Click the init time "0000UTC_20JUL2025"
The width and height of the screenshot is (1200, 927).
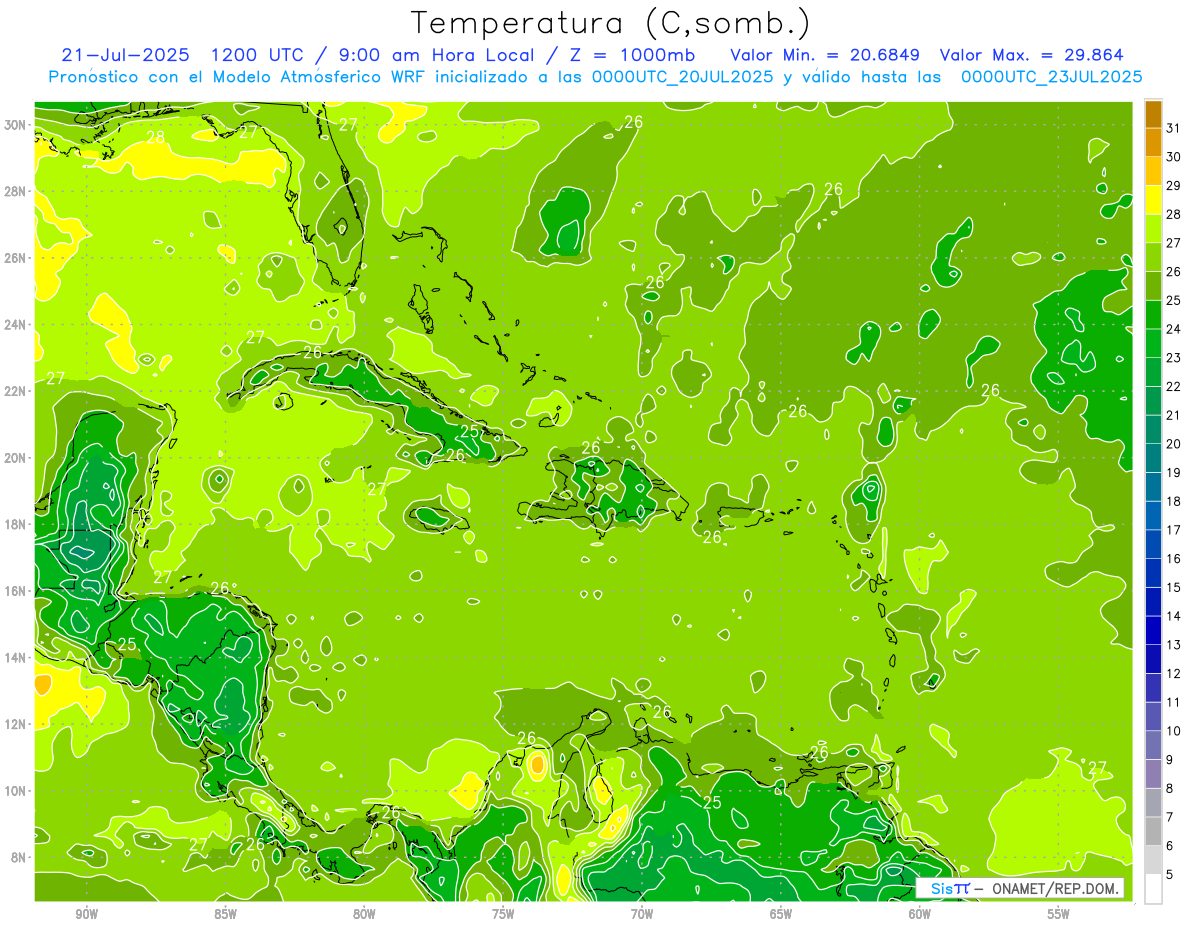click(683, 77)
